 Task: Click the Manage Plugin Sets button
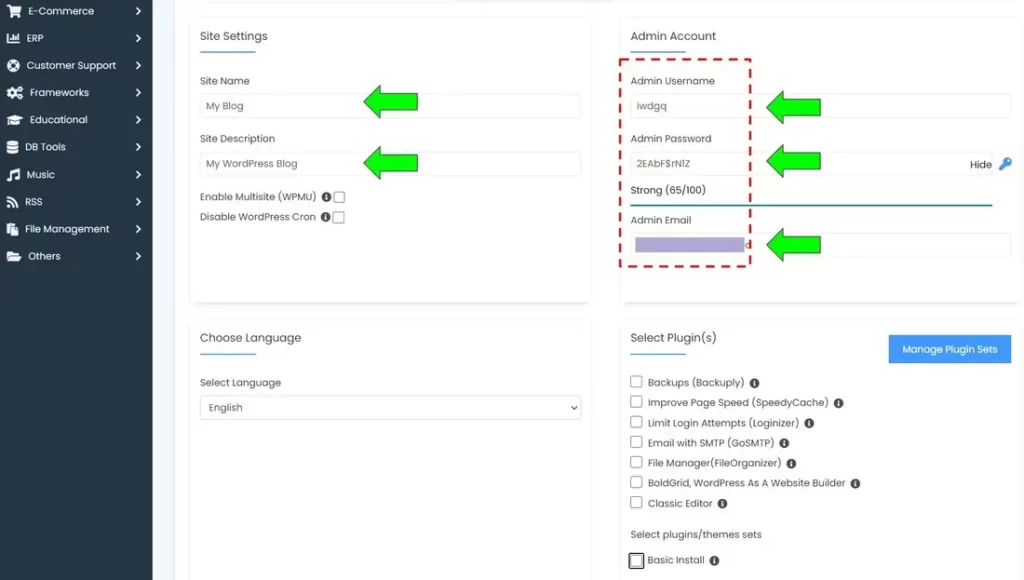click(x=948, y=348)
